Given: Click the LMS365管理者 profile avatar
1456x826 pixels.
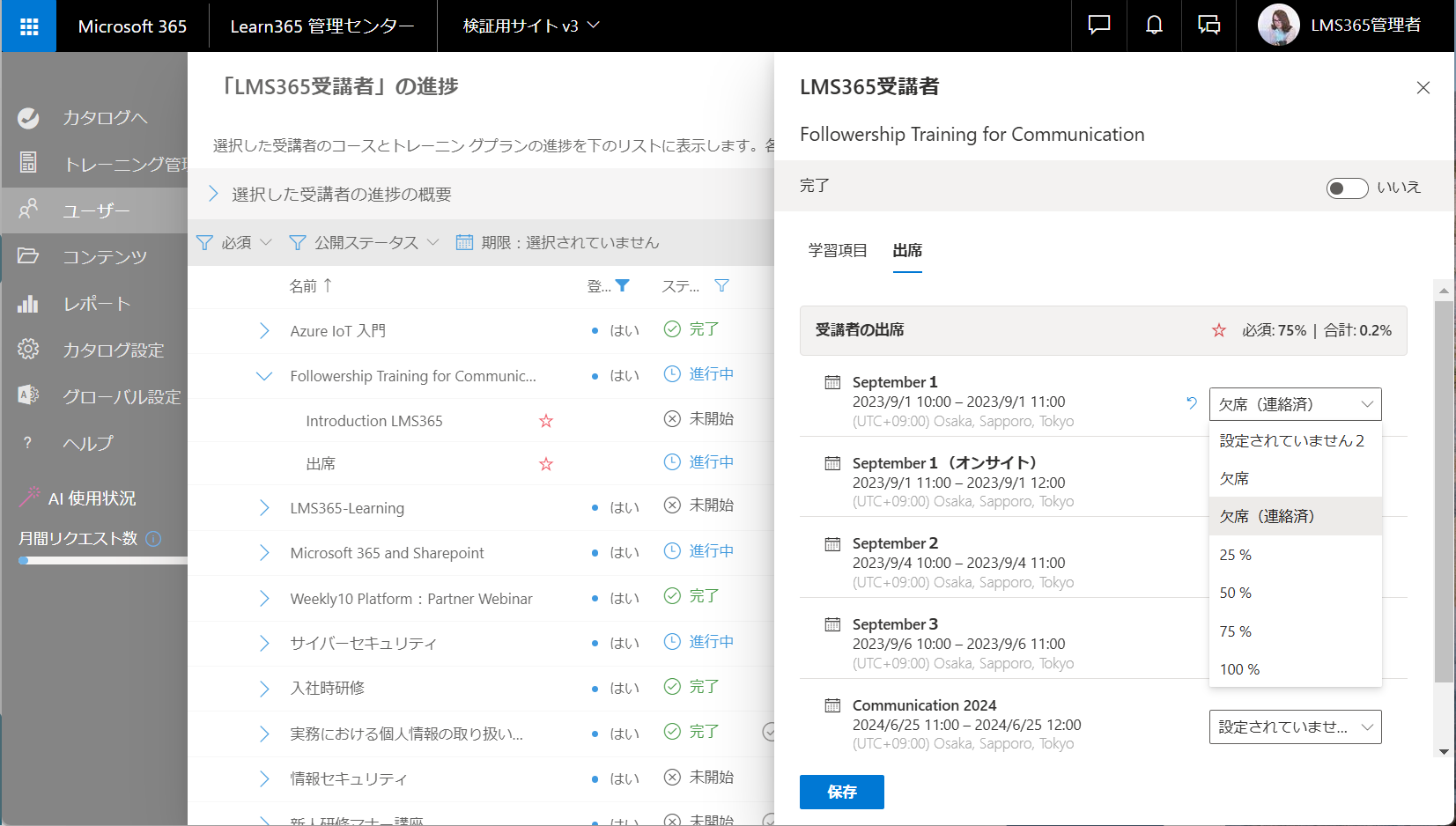Looking at the screenshot, I should 1278,26.
